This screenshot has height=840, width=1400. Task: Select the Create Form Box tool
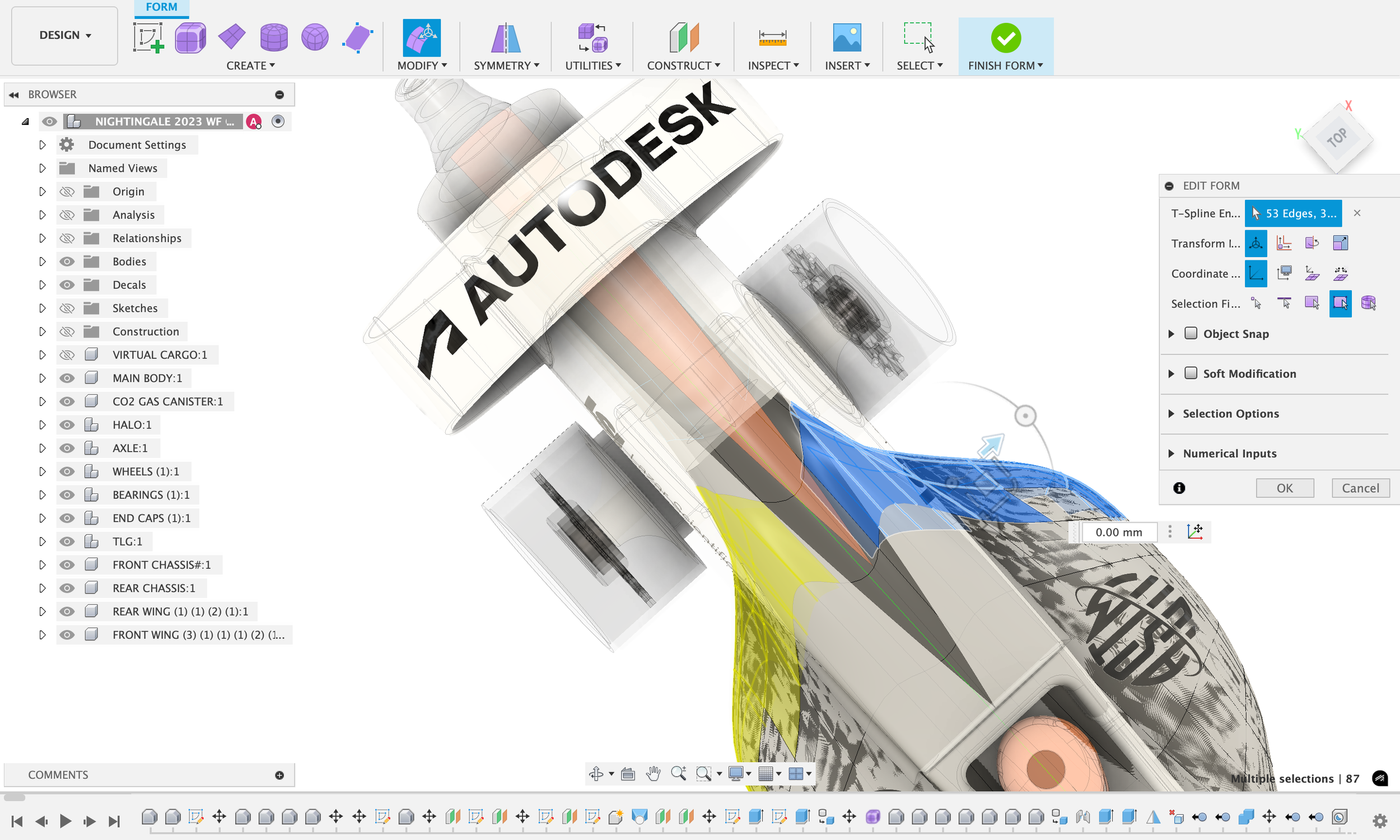pos(190,38)
